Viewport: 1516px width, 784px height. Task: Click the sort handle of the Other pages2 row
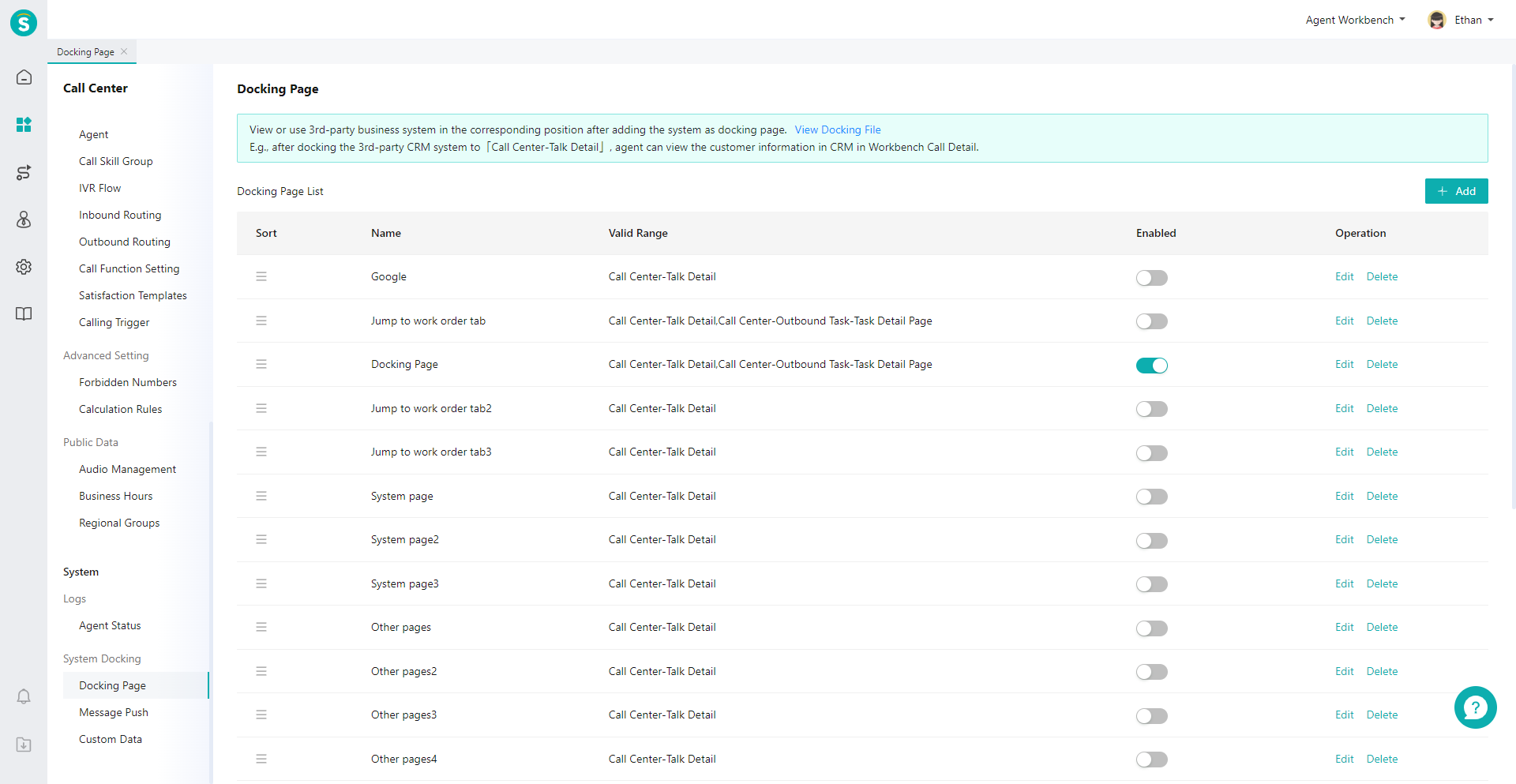point(261,671)
